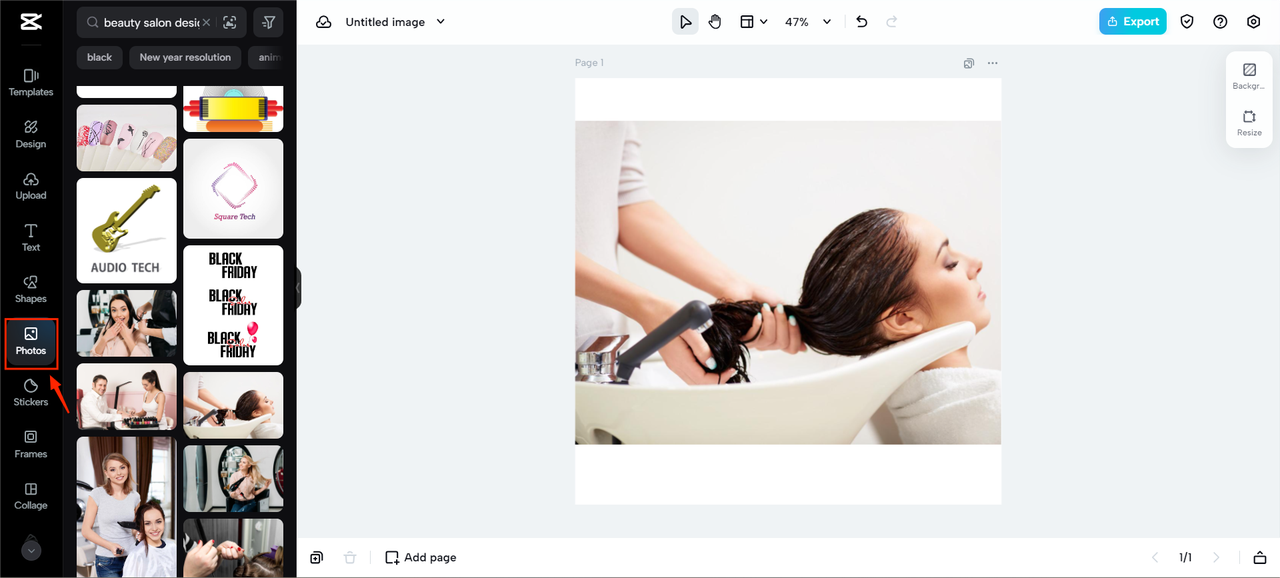Click the 1/1 page counter

click(x=1185, y=557)
